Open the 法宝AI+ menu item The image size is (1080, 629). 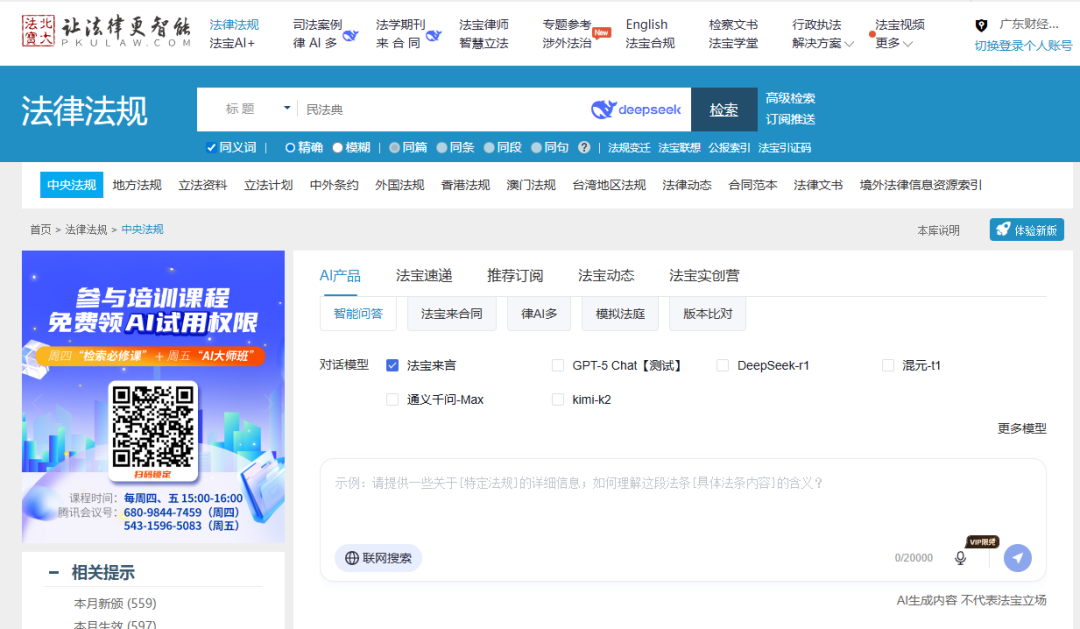tap(232, 43)
